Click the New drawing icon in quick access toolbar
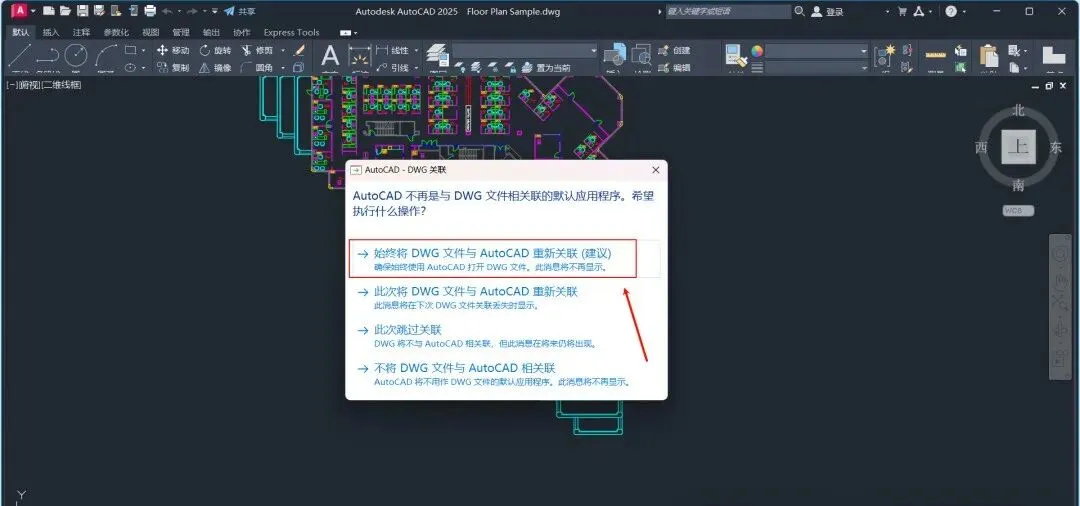 (49, 11)
